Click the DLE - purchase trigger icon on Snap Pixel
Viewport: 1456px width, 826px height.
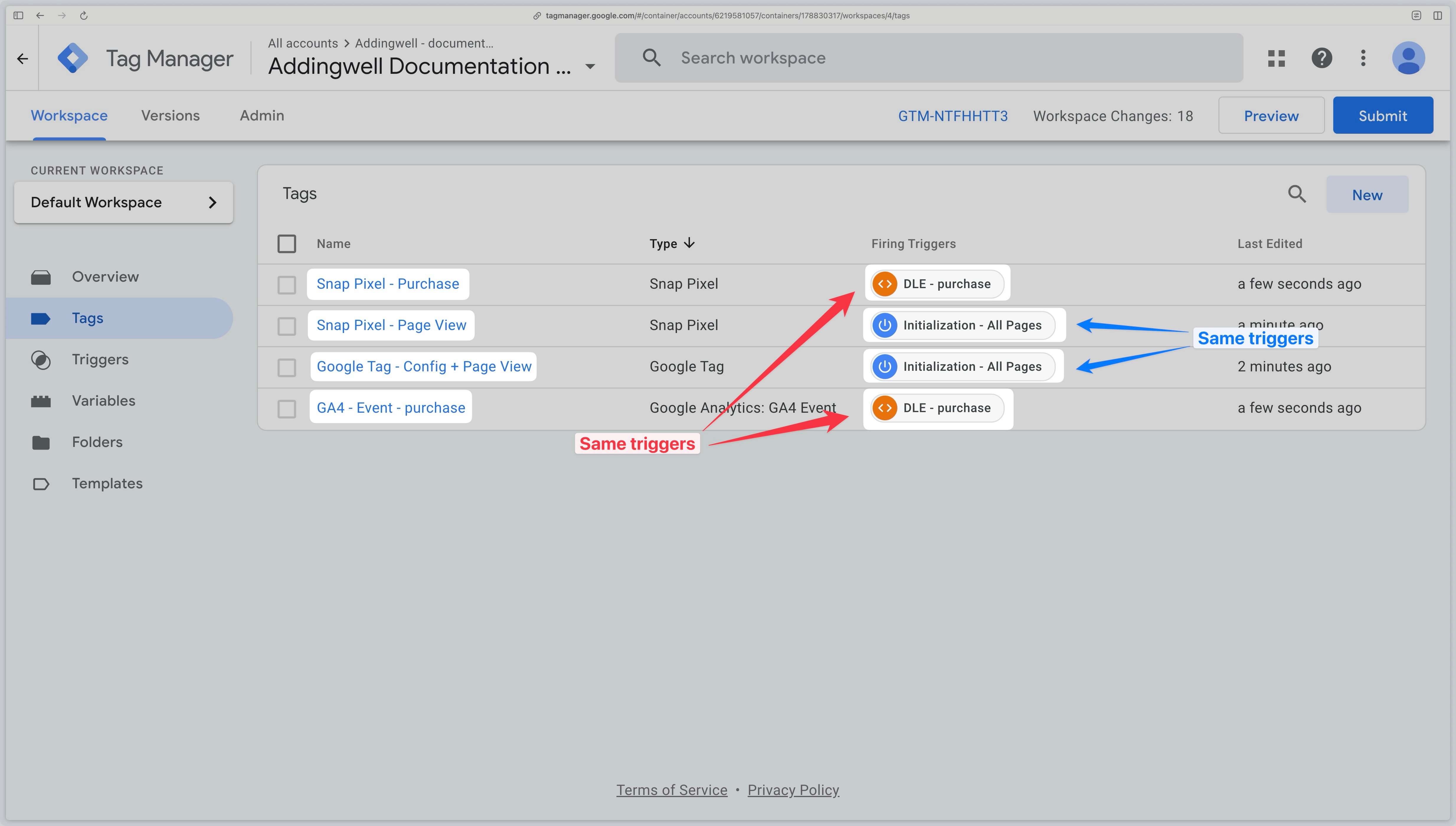pyautogui.click(x=884, y=284)
